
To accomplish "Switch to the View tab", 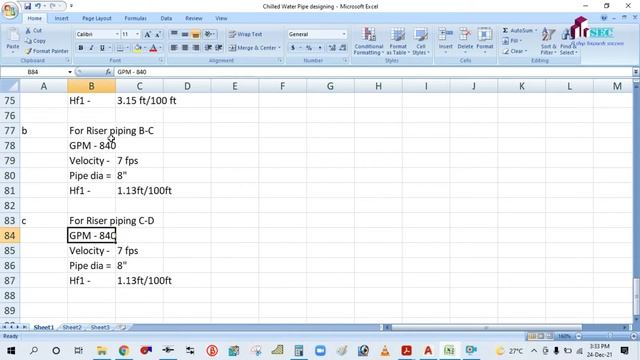I will pos(221,18).
